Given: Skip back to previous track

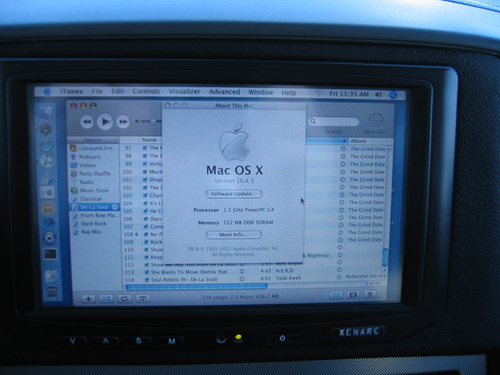Looking at the screenshot, I should coord(87,122).
